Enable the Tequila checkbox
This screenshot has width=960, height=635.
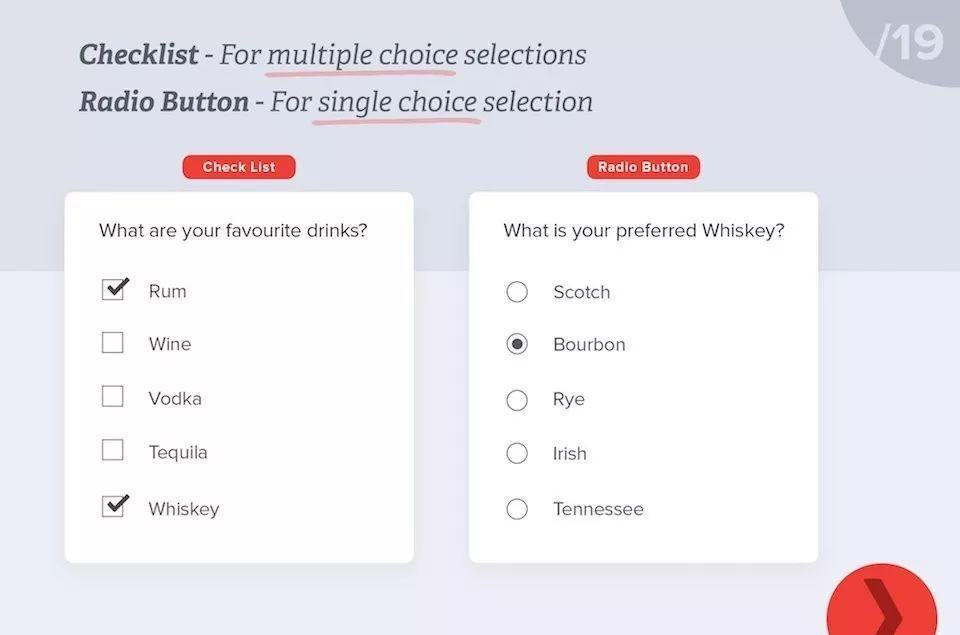click(x=113, y=450)
